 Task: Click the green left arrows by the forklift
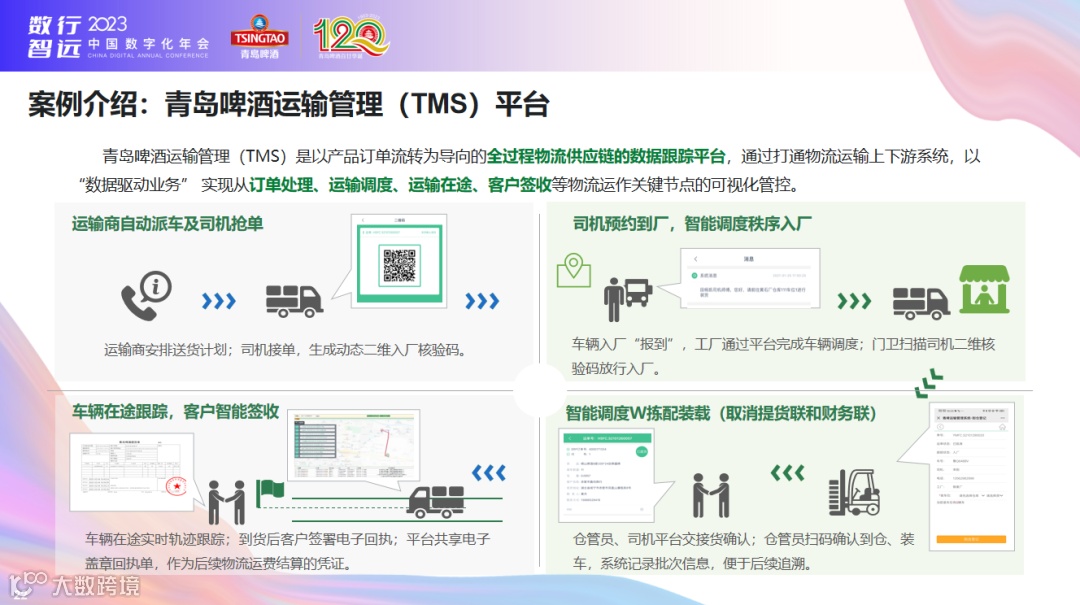coord(787,473)
